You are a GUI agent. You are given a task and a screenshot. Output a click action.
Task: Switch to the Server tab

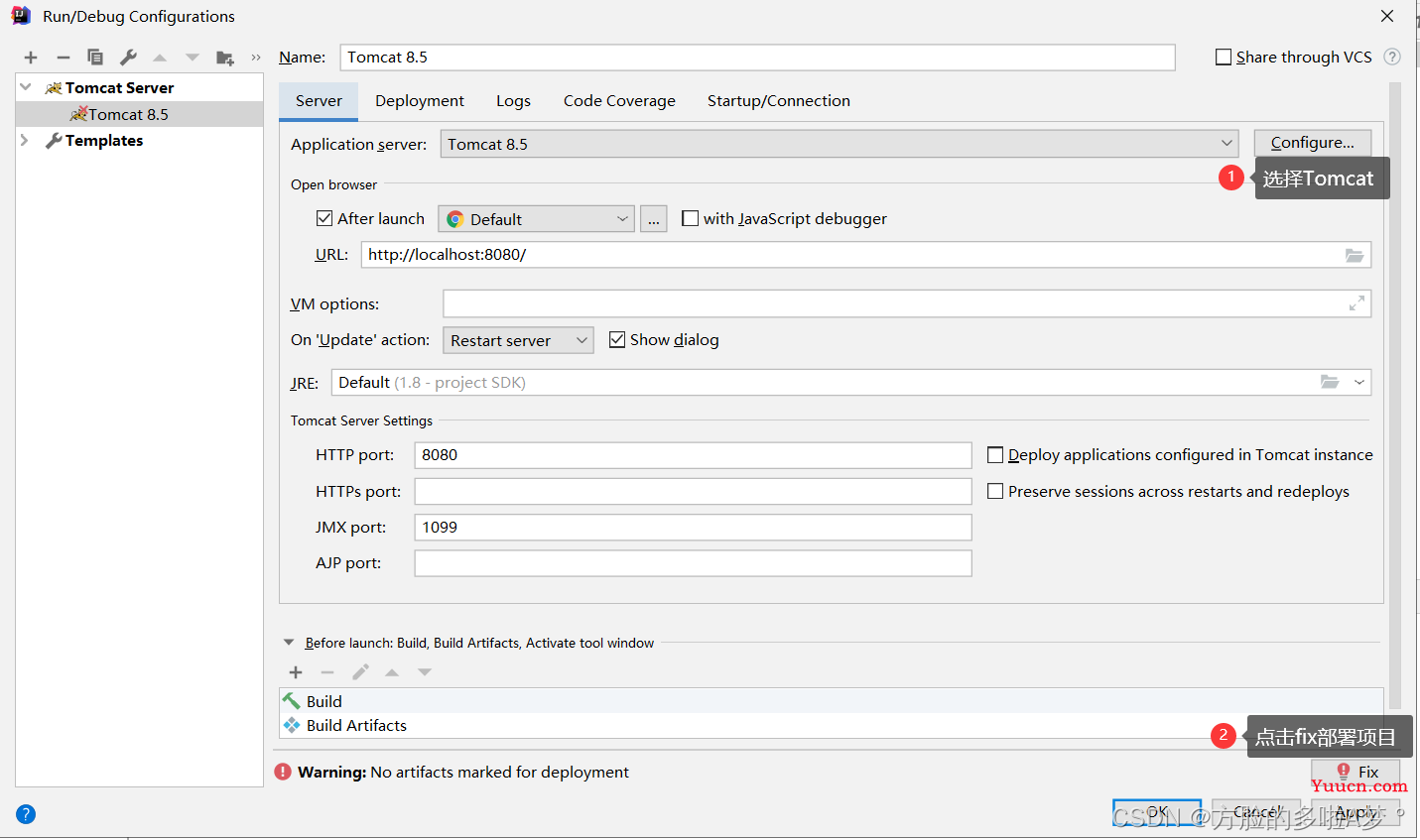(319, 100)
